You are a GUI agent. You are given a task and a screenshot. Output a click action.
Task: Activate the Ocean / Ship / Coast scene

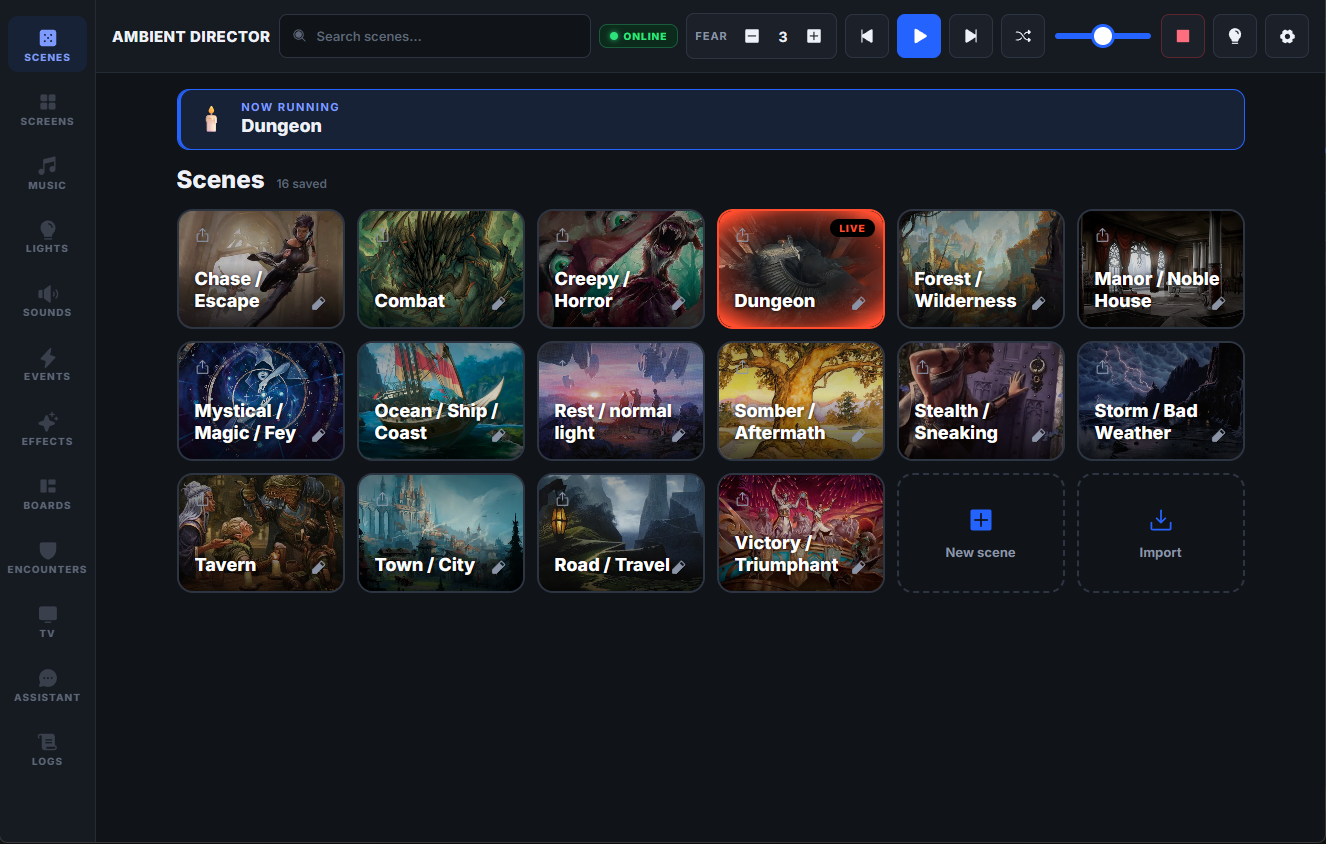441,401
